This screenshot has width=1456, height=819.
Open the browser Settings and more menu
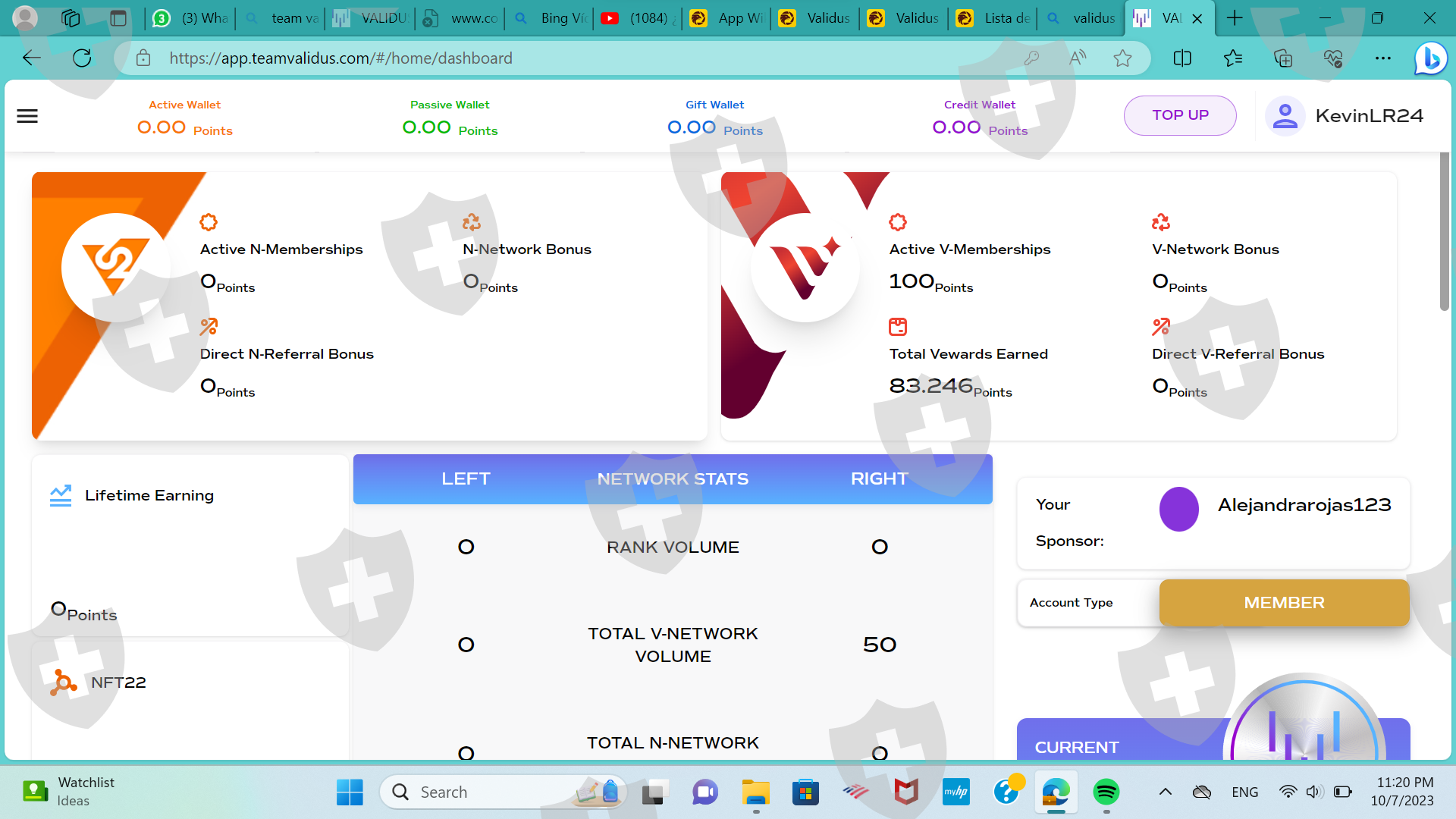click(1382, 58)
